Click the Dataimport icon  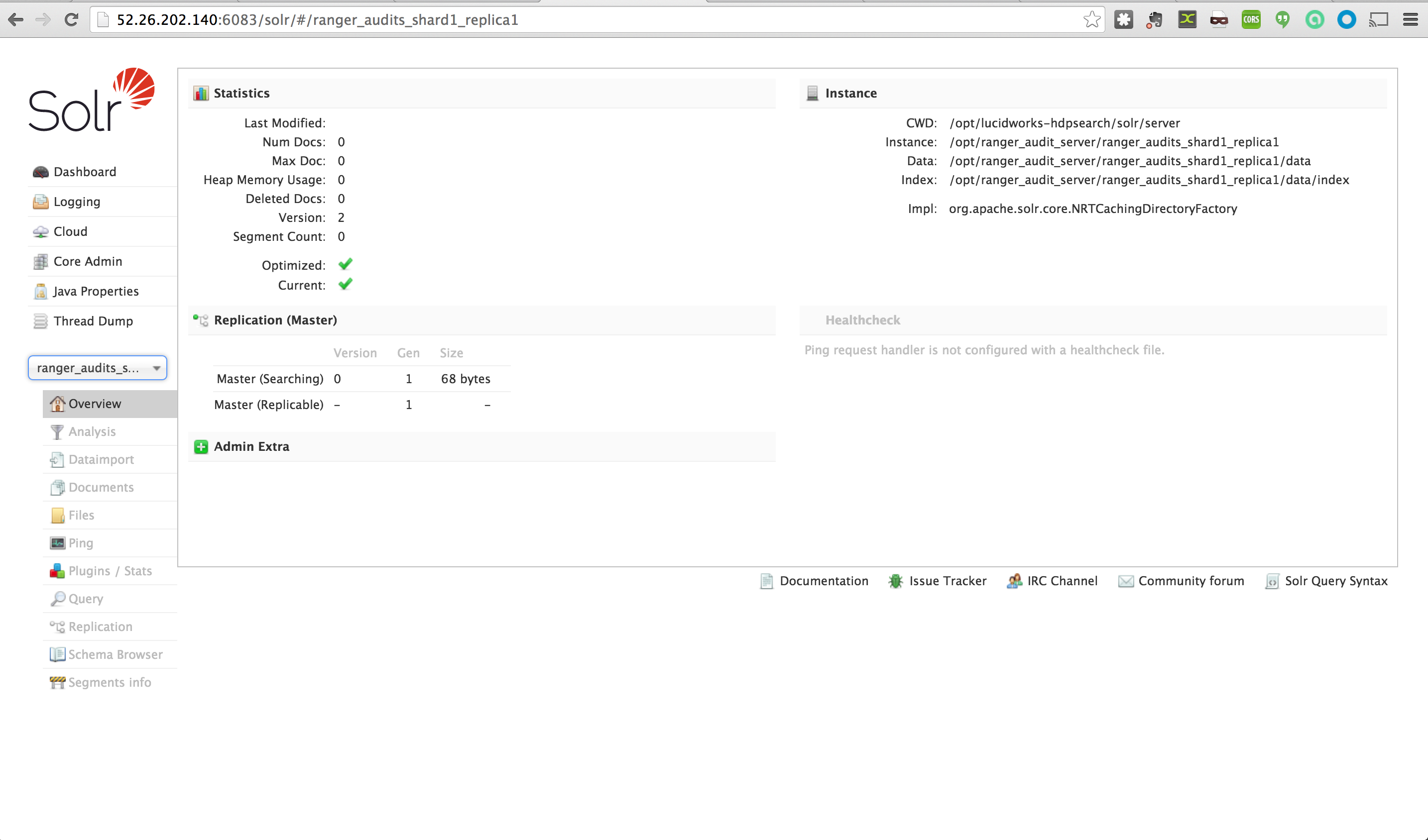(x=57, y=459)
